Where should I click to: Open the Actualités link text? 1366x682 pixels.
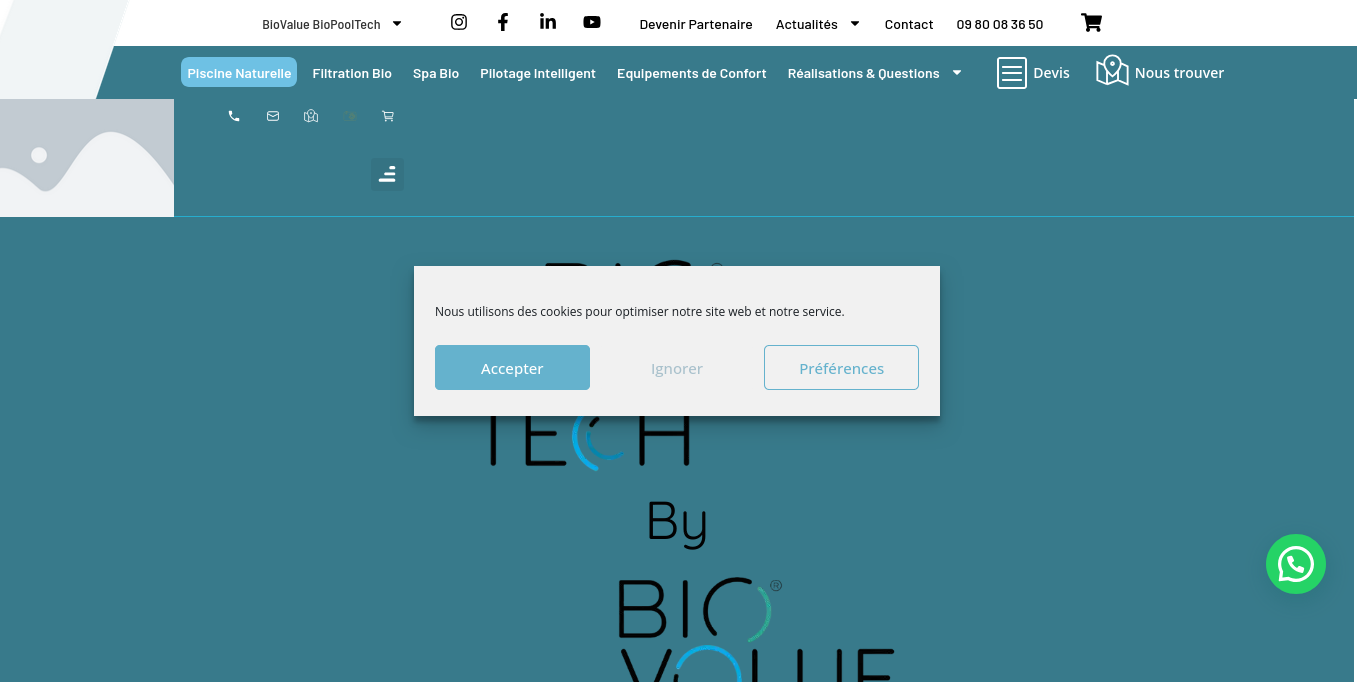pos(807,24)
